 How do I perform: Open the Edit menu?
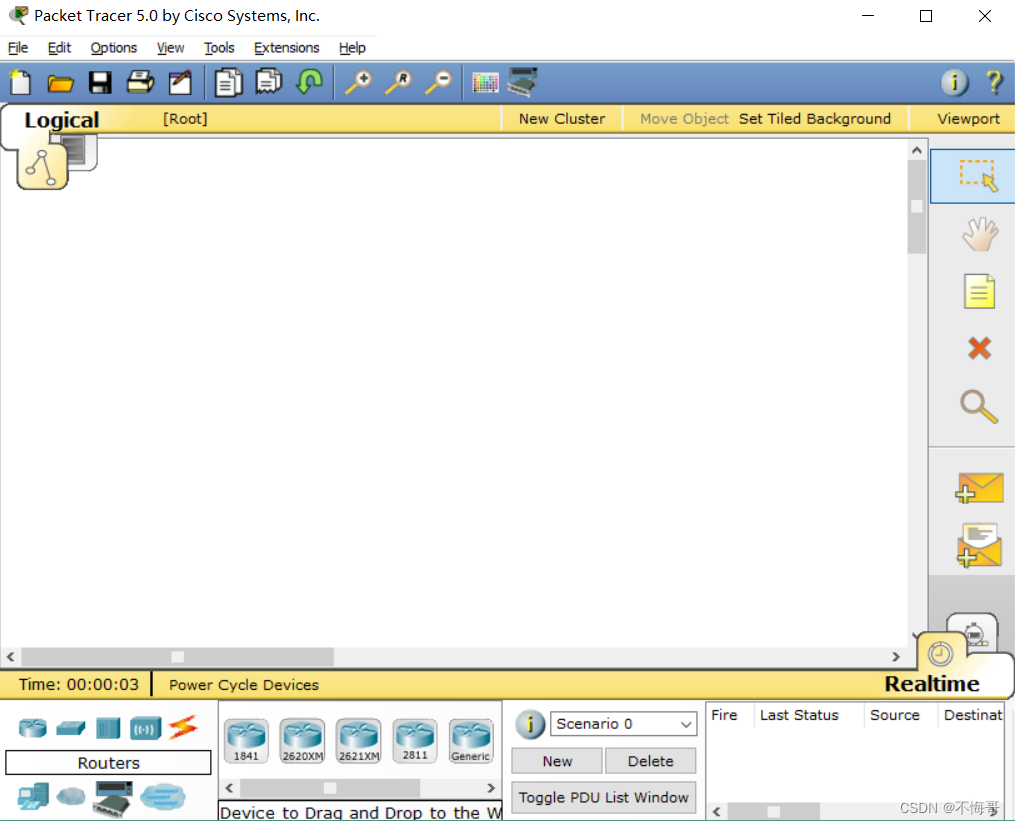pyautogui.click(x=59, y=48)
